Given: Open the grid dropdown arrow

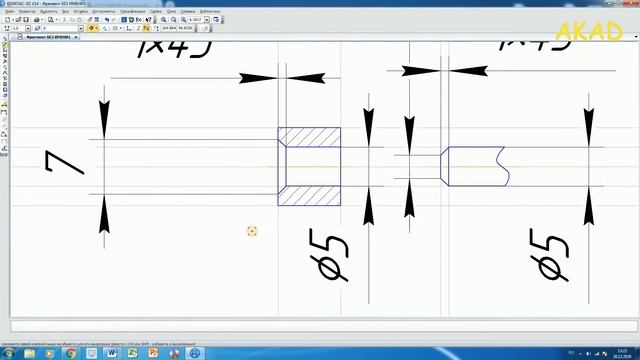Looking at the screenshot, I should pyautogui.click(x=121, y=28).
